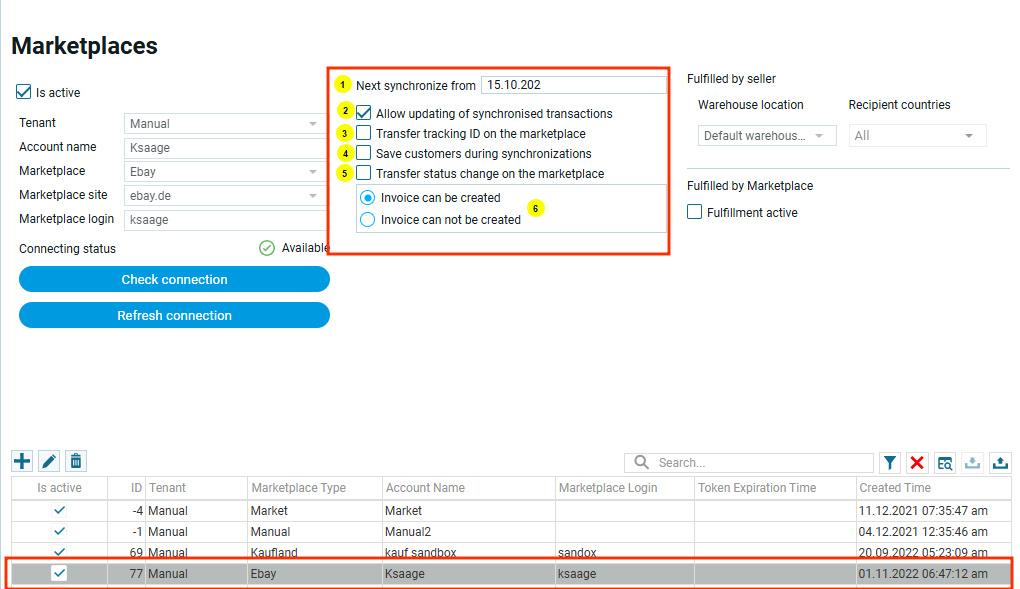Click the export upload icon at far right
This screenshot has height=589, width=1020.
point(1000,462)
